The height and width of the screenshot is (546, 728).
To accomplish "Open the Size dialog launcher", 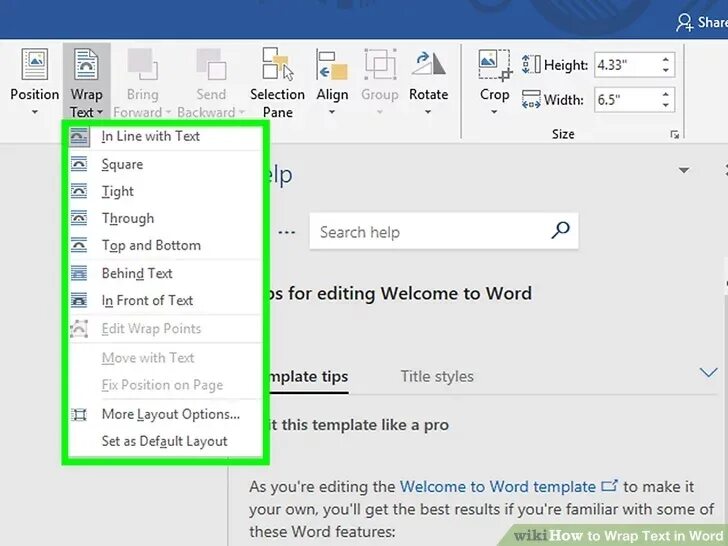I will tap(675, 135).
